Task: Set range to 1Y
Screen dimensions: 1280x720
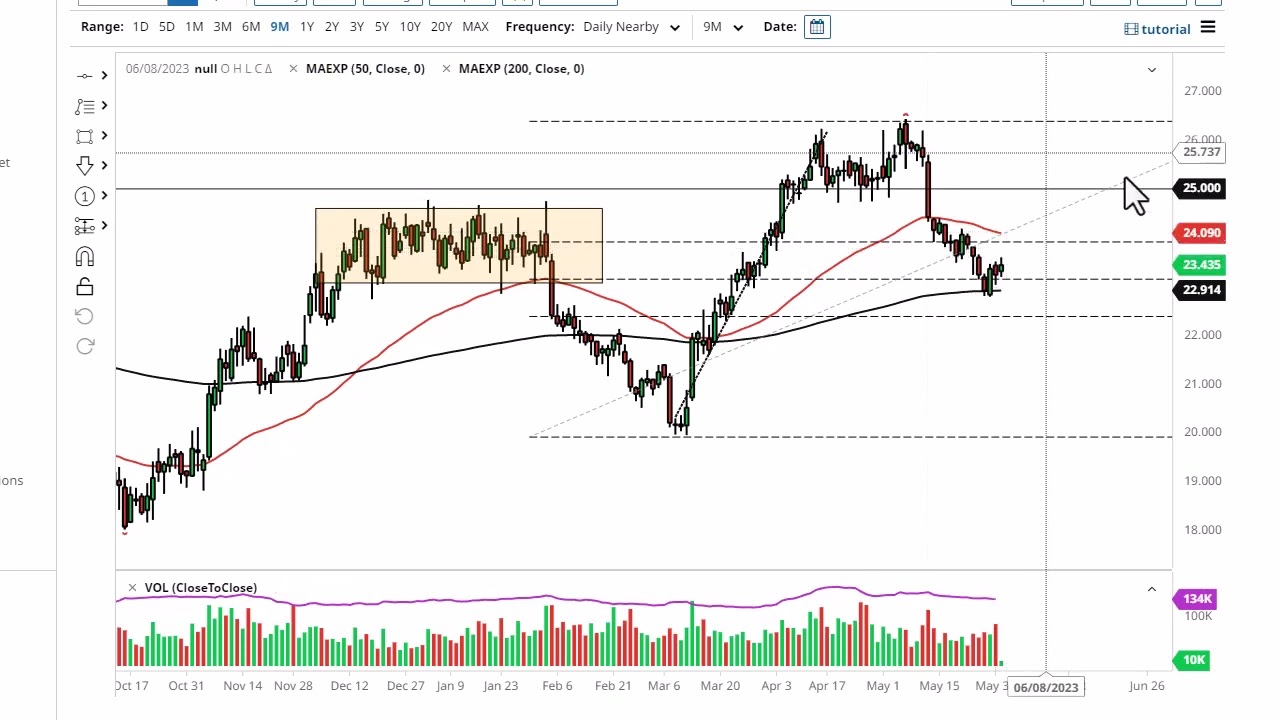Action: (x=307, y=27)
